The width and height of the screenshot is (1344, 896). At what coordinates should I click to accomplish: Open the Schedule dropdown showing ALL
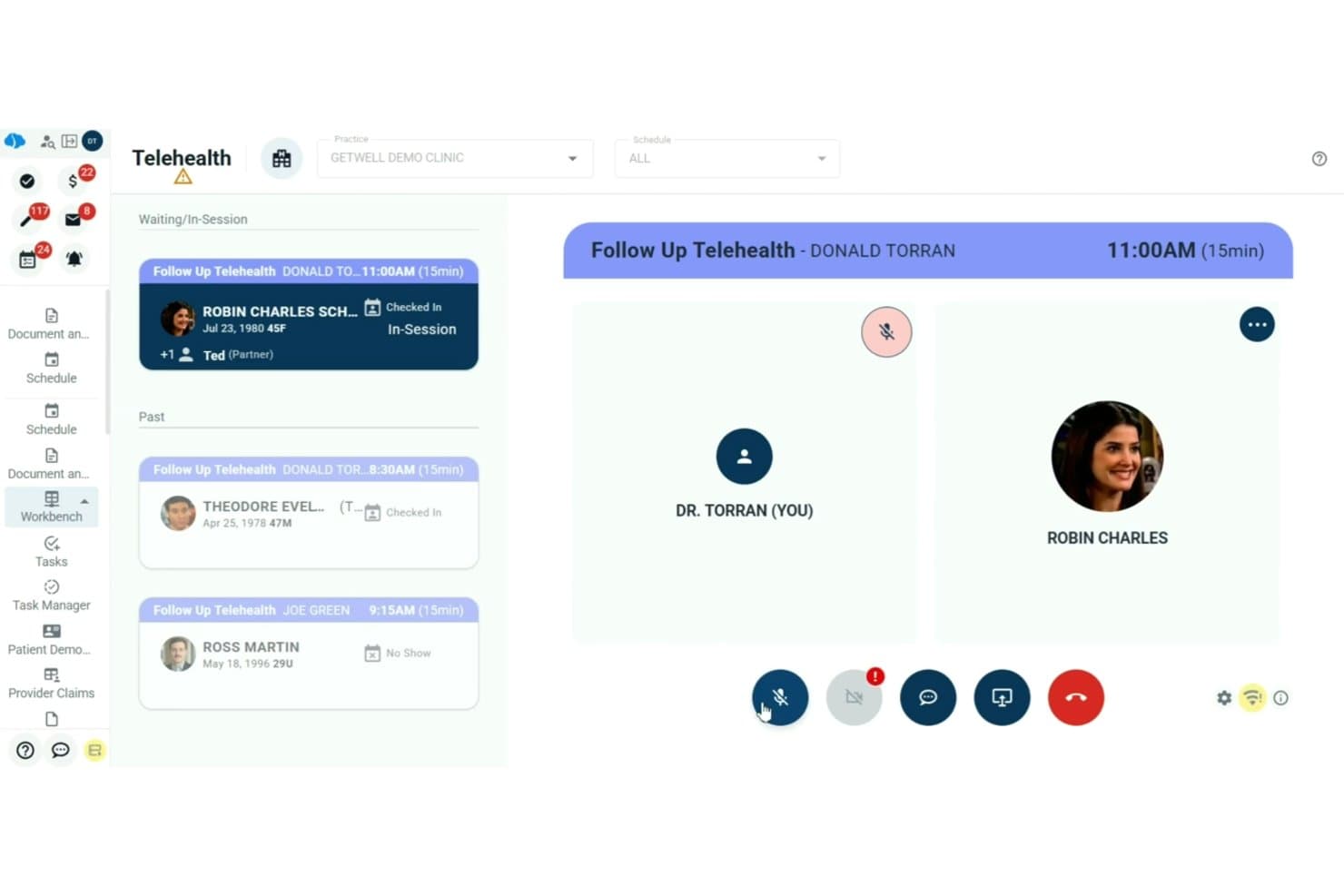coord(727,158)
